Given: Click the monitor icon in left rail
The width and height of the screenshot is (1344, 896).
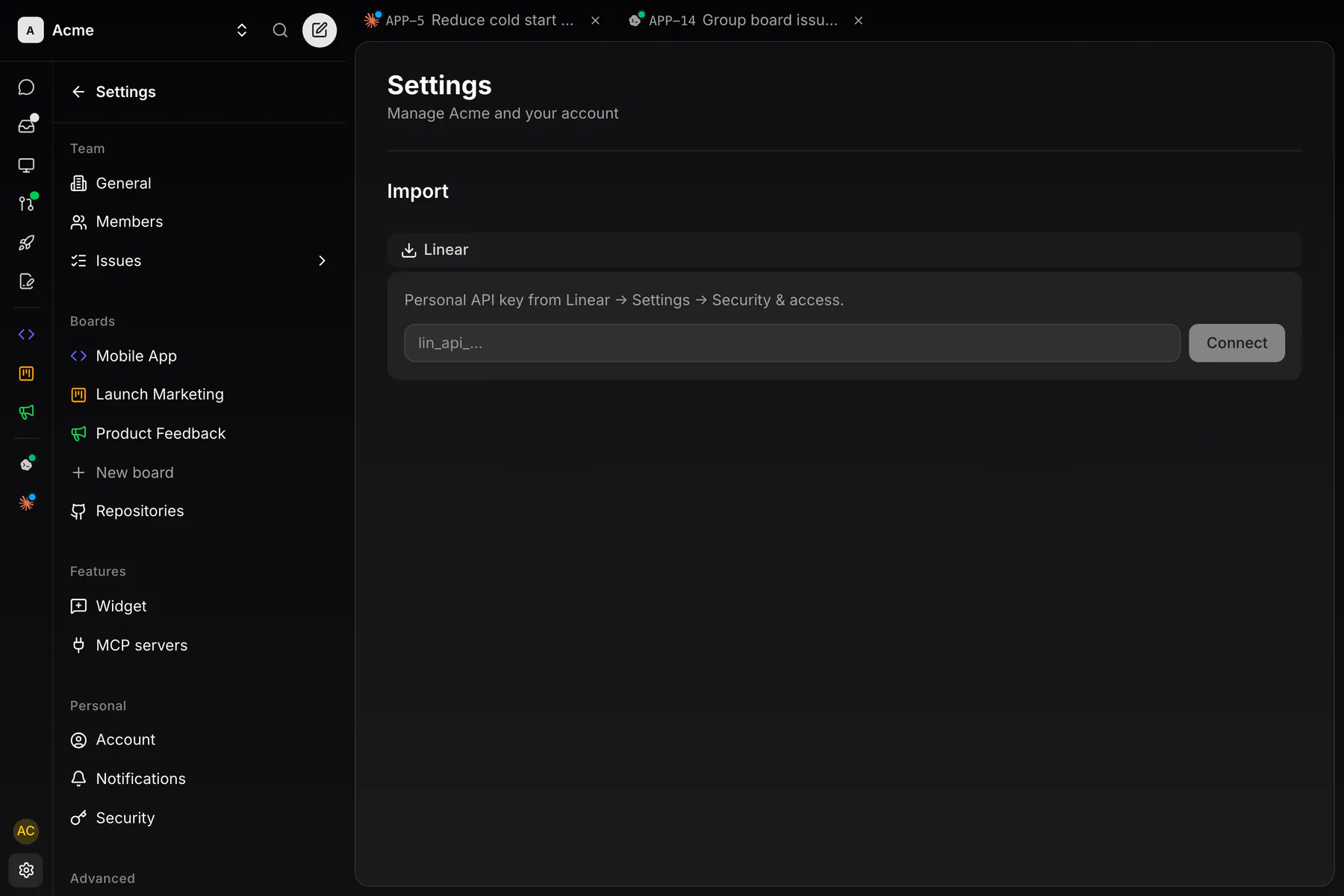Looking at the screenshot, I should (x=26, y=165).
